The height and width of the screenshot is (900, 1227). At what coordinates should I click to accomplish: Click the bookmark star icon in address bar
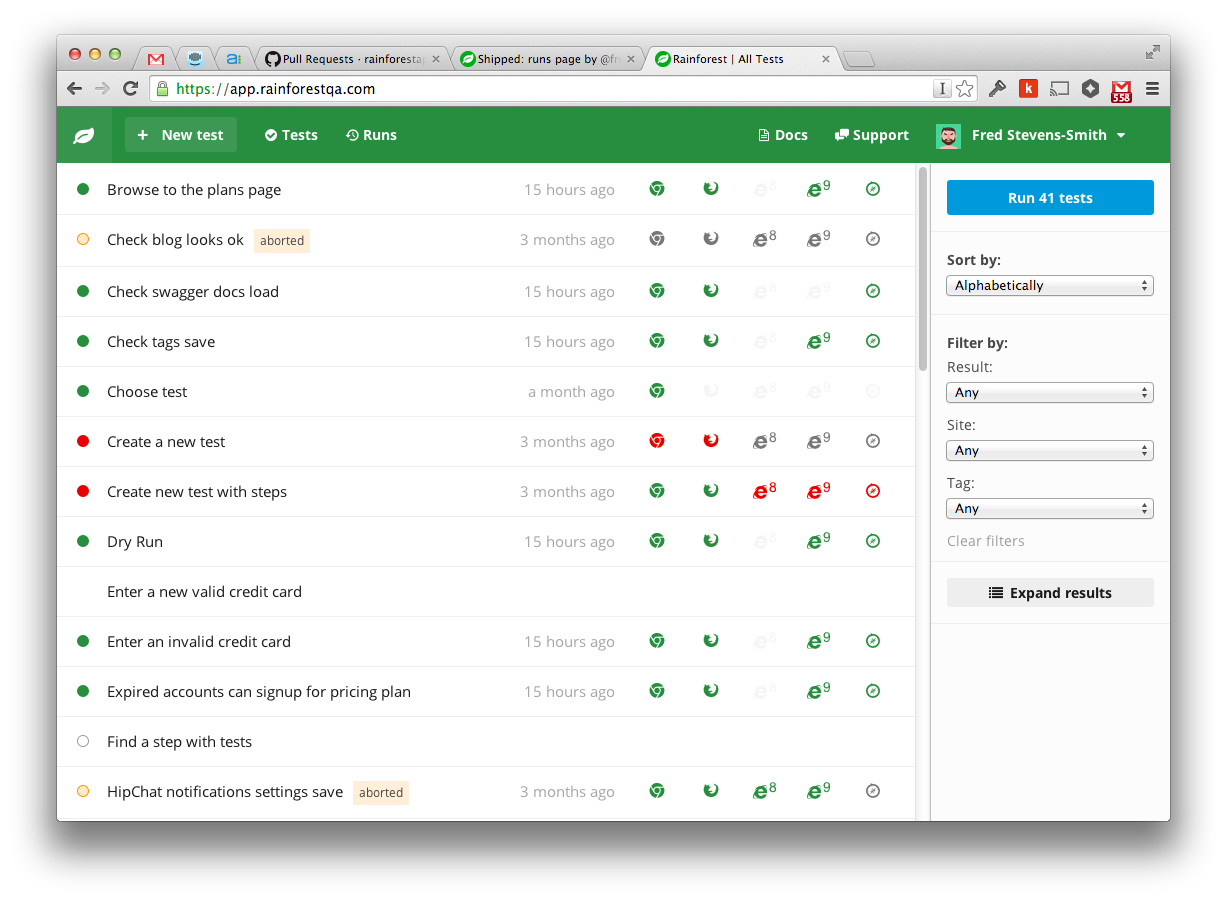click(x=964, y=89)
